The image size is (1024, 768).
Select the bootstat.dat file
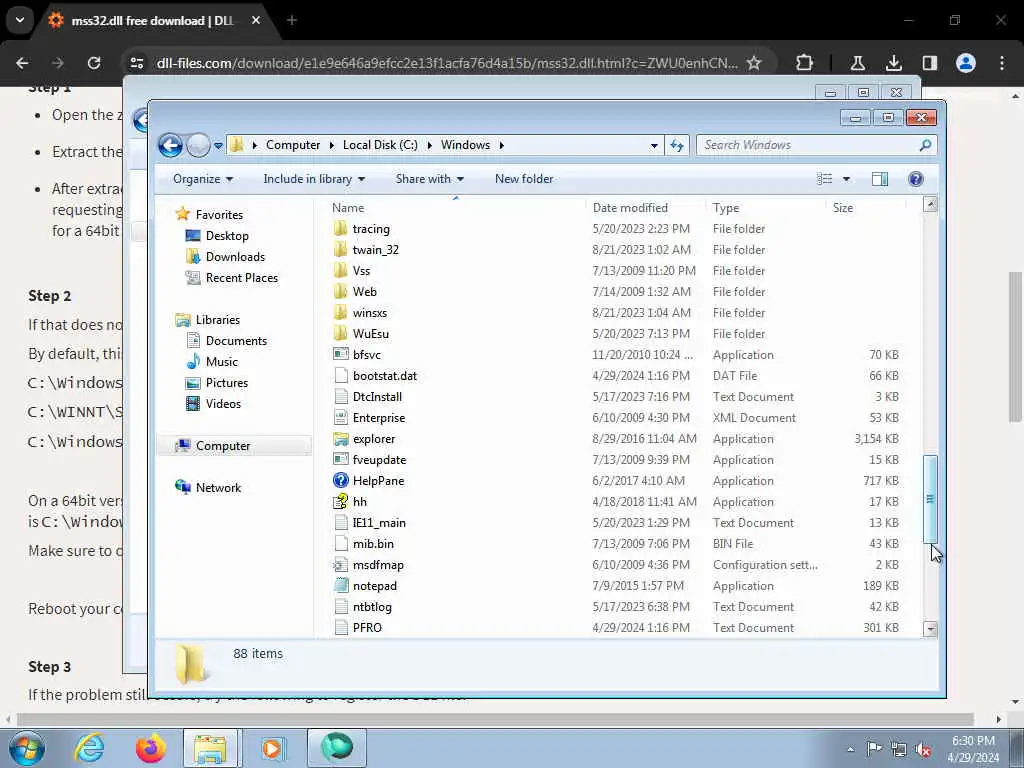coord(384,376)
